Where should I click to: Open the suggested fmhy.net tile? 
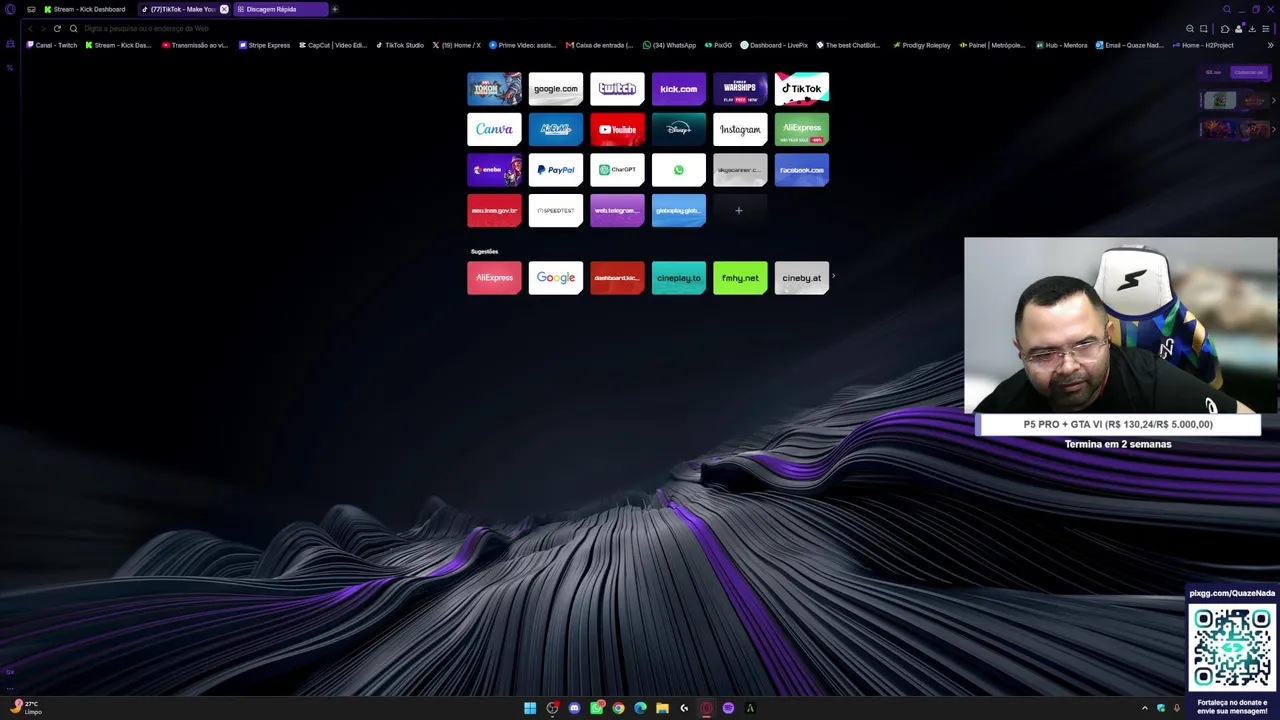tap(740, 278)
